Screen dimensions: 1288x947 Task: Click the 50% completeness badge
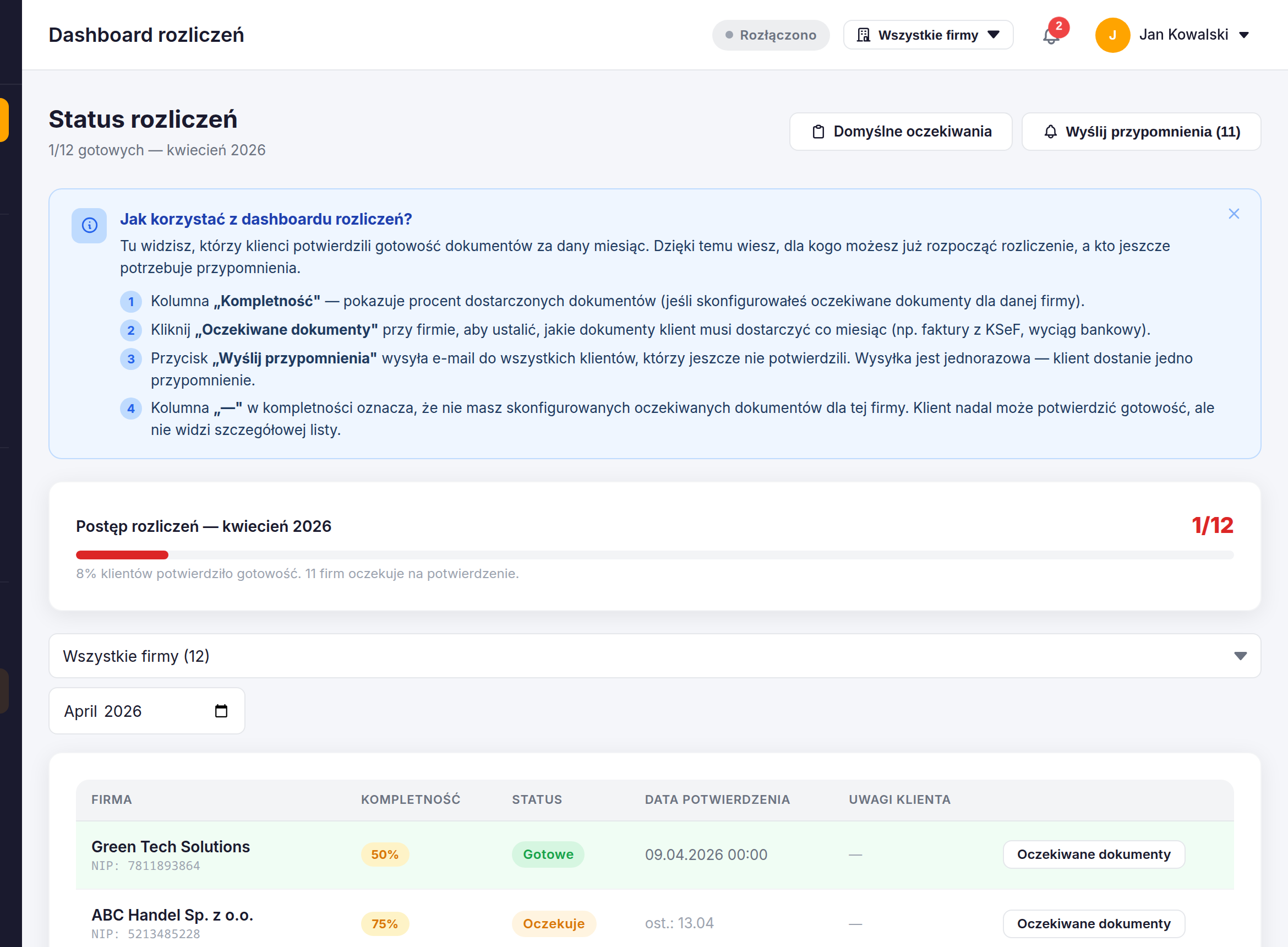click(384, 855)
